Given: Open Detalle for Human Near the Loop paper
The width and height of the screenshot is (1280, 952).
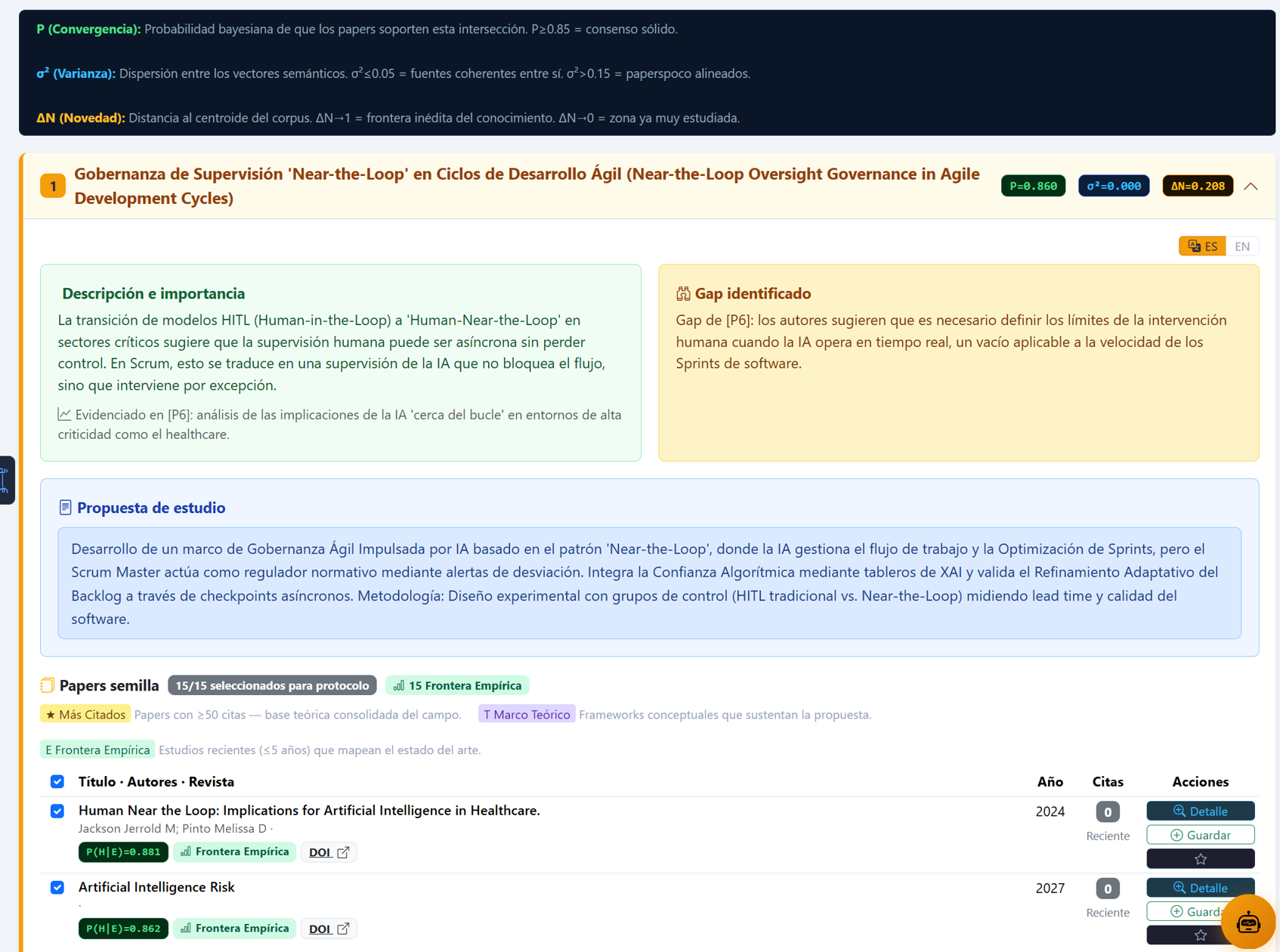Looking at the screenshot, I should [1200, 811].
